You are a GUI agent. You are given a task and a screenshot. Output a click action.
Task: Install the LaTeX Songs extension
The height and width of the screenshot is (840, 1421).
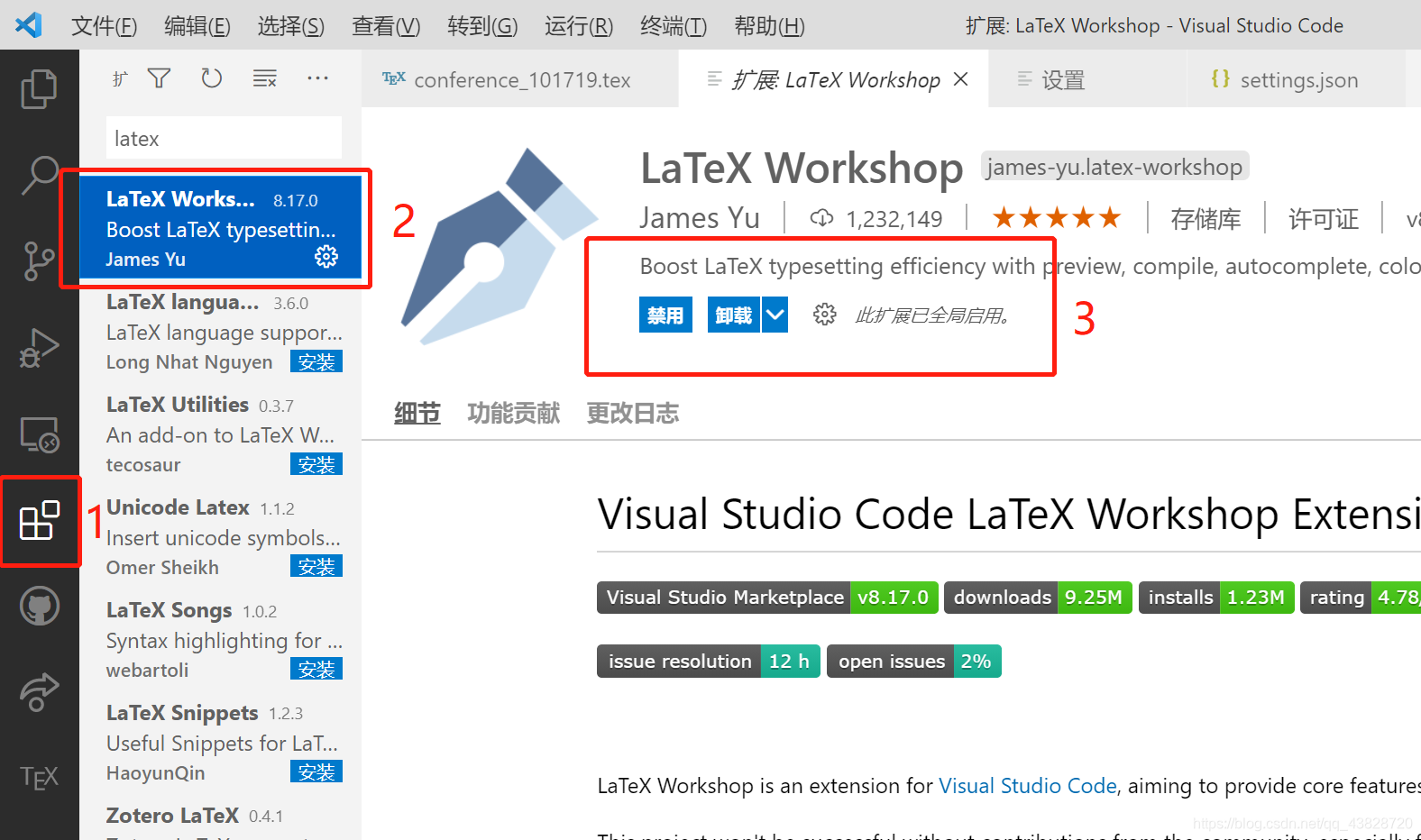(316, 669)
